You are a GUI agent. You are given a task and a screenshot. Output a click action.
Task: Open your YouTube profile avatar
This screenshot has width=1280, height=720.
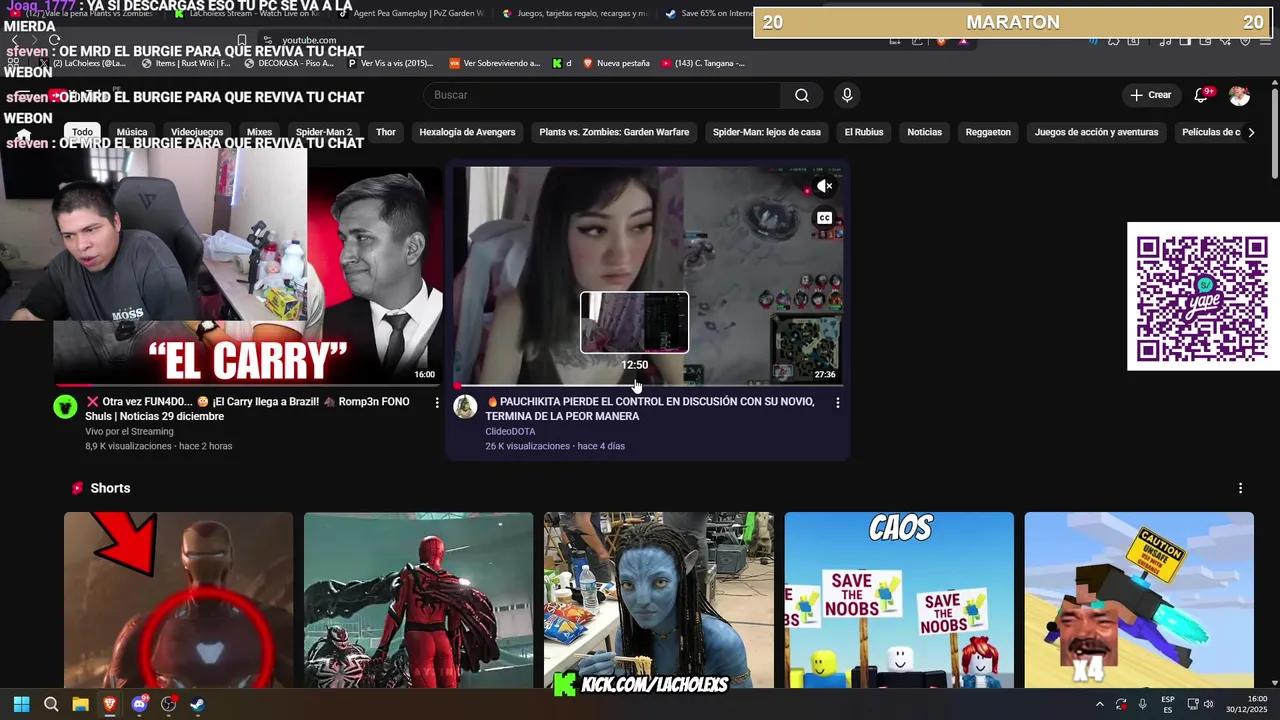click(x=1239, y=95)
